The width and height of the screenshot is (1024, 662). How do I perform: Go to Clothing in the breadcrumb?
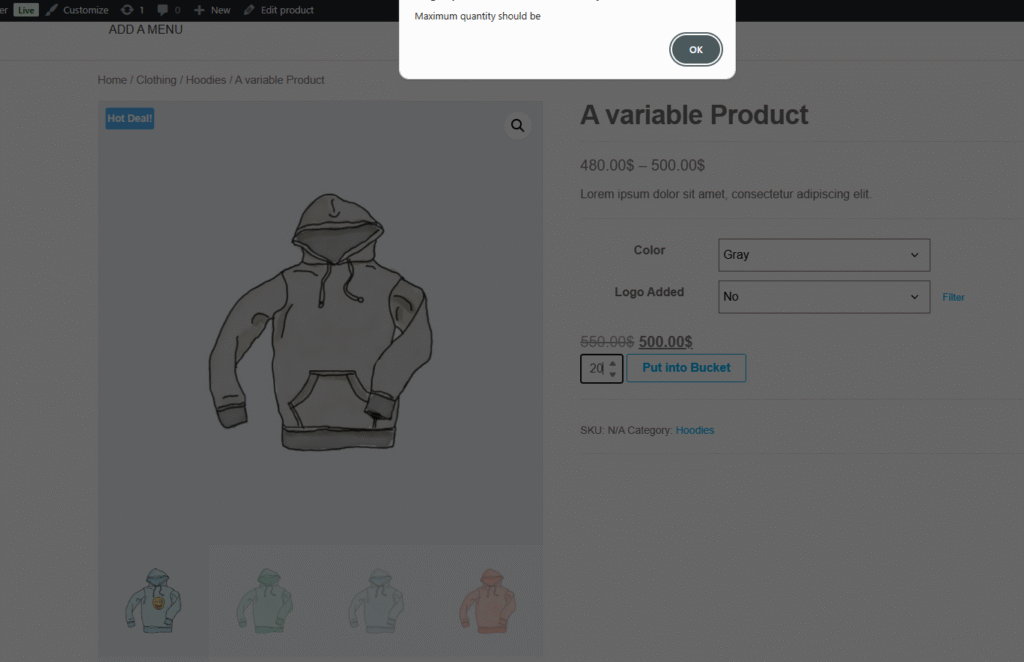(x=156, y=80)
